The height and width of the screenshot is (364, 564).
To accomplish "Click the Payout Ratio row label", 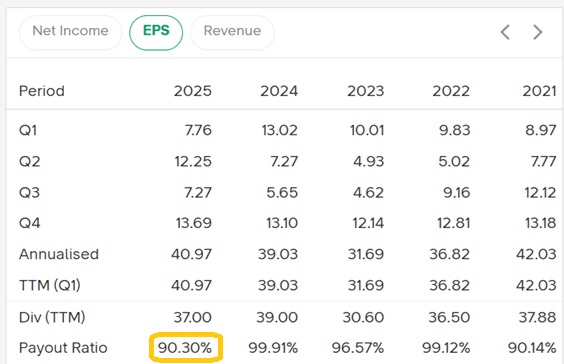I will pos(63,348).
